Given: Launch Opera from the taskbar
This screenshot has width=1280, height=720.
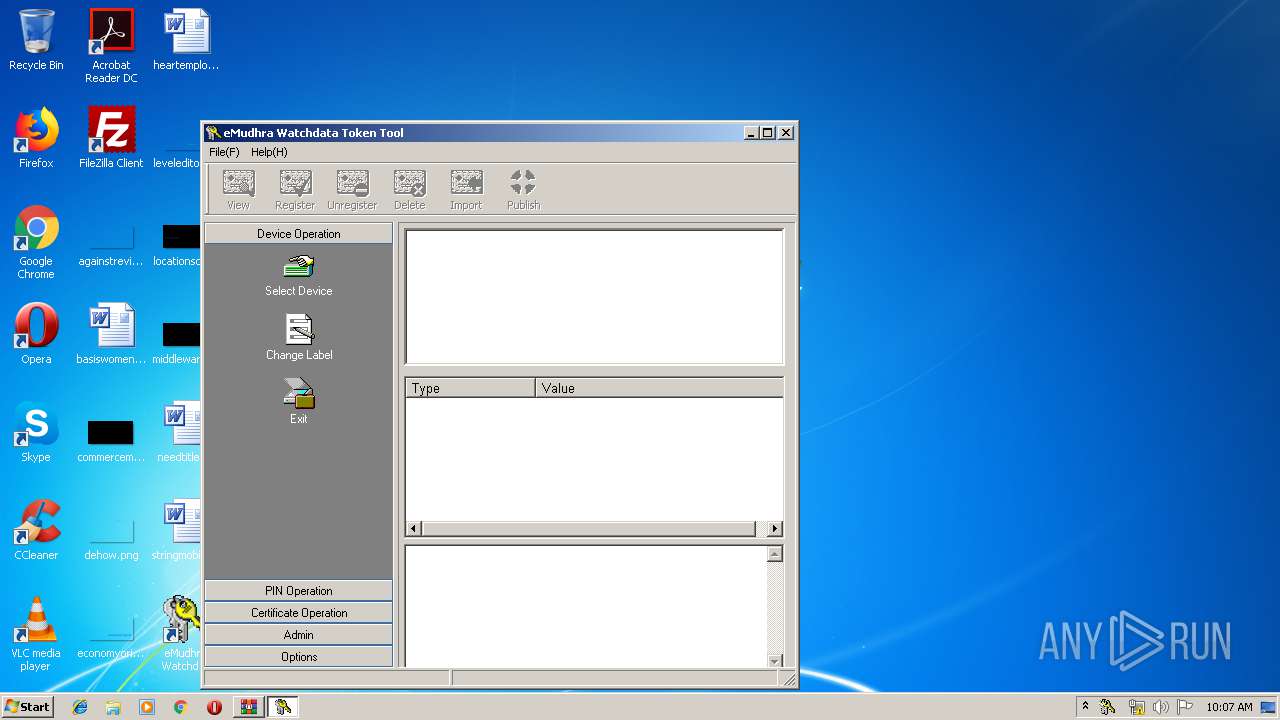Looking at the screenshot, I should pos(214,707).
